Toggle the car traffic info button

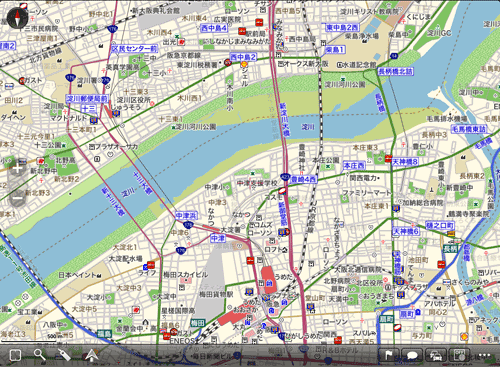(436, 356)
